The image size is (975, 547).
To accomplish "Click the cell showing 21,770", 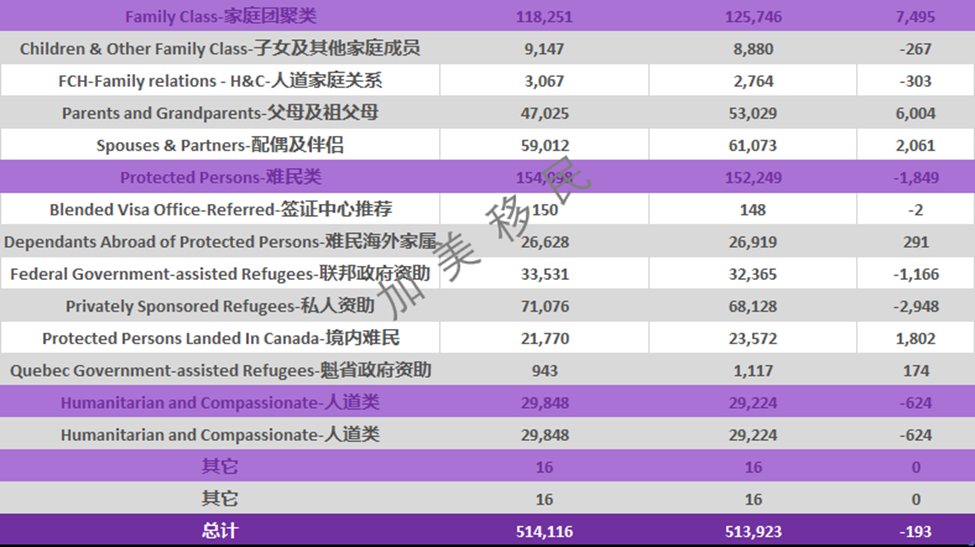I will pos(545,339).
